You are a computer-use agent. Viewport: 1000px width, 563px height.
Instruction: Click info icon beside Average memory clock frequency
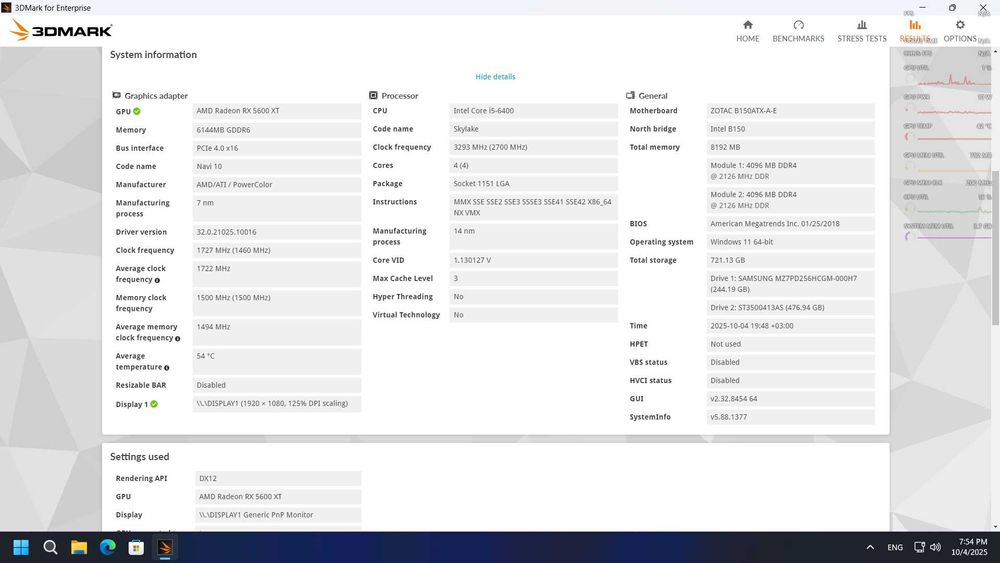(178, 339)
